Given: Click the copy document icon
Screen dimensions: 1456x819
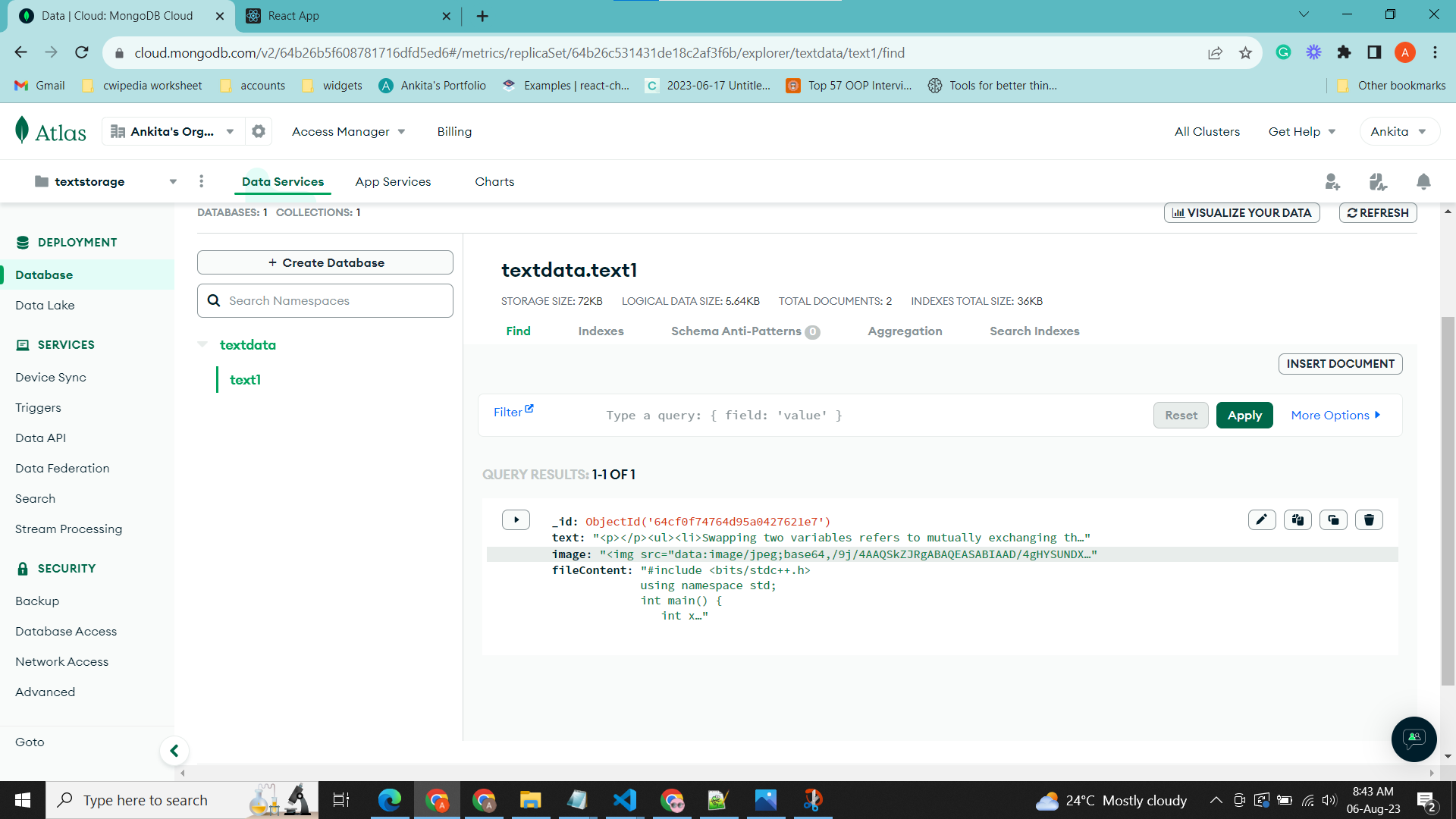Looking at the screenshot, I should [1298, 519].
